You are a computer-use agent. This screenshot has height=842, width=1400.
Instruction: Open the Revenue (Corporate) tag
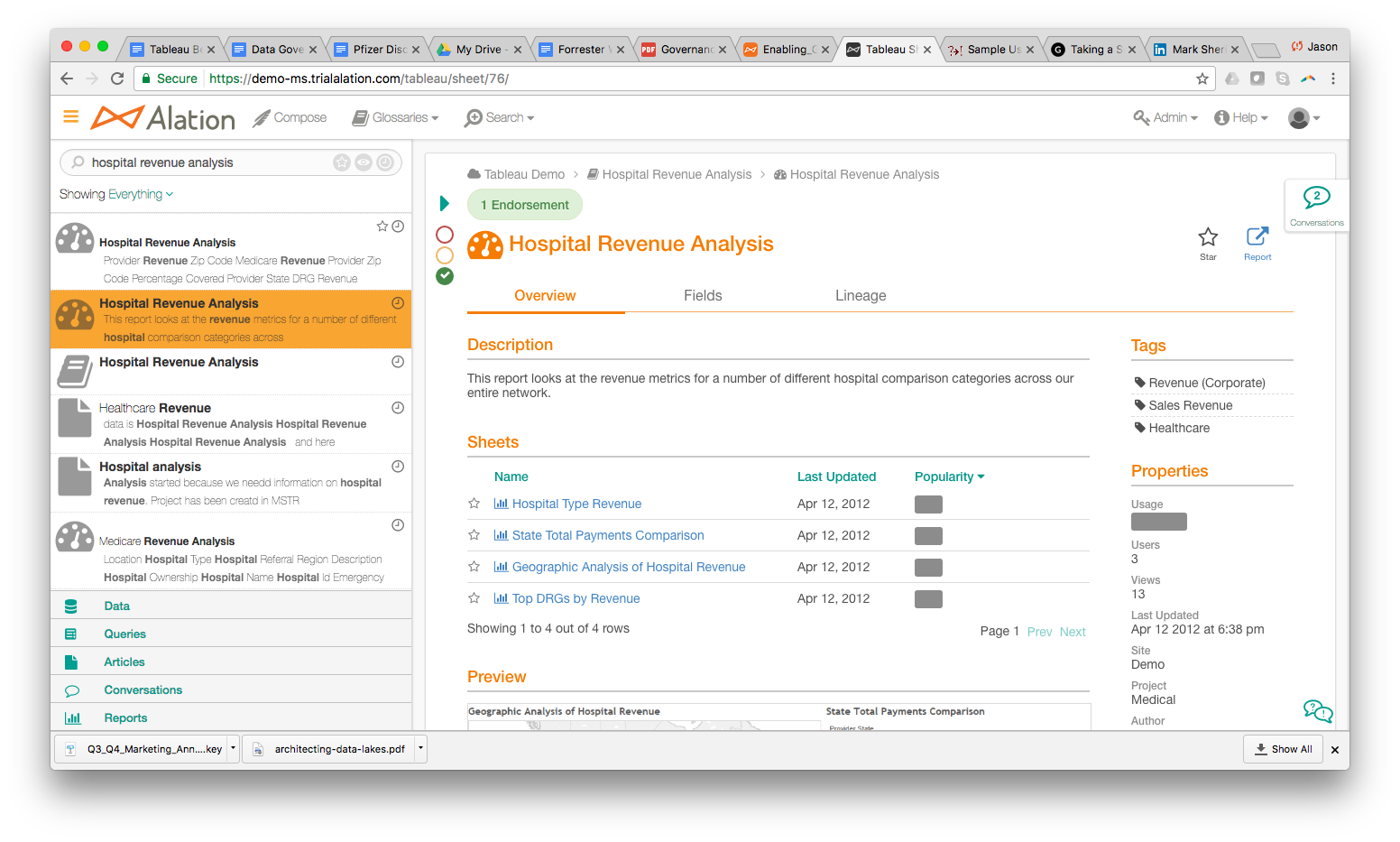[1207, 383]
